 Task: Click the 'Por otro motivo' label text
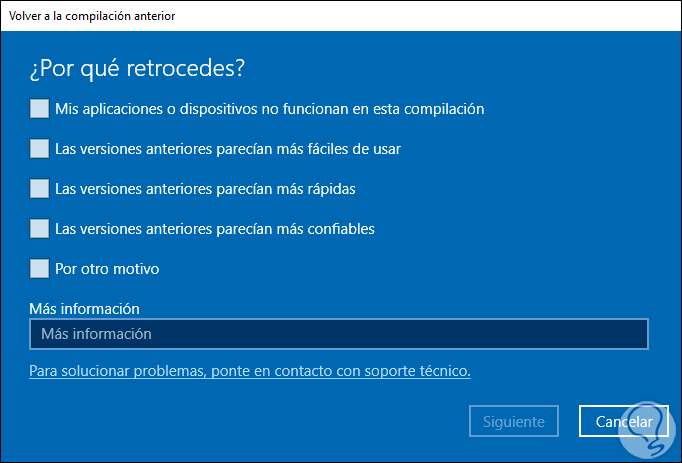tap(107, 268)
